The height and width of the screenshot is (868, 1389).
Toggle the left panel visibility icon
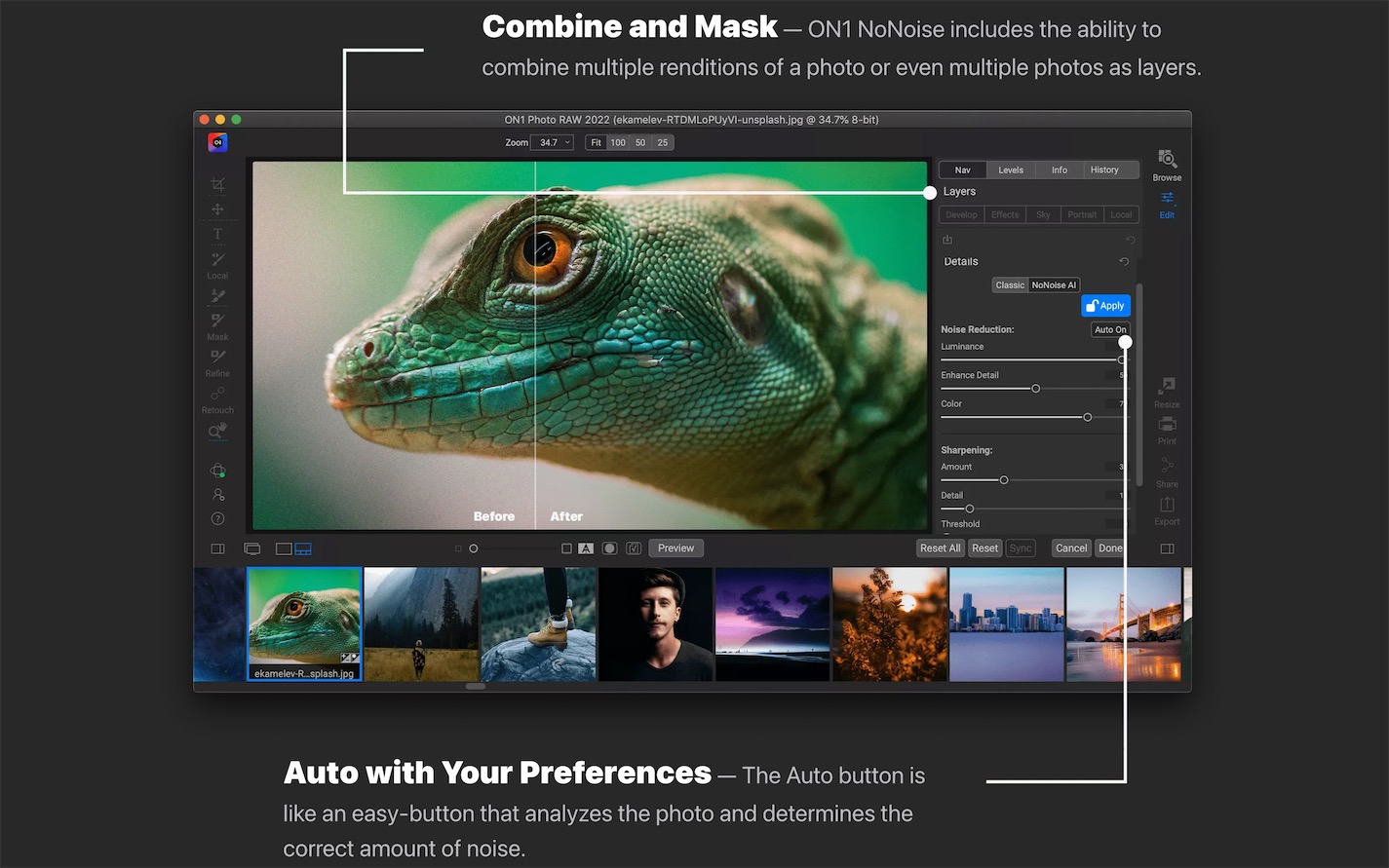tap(217, 549)
